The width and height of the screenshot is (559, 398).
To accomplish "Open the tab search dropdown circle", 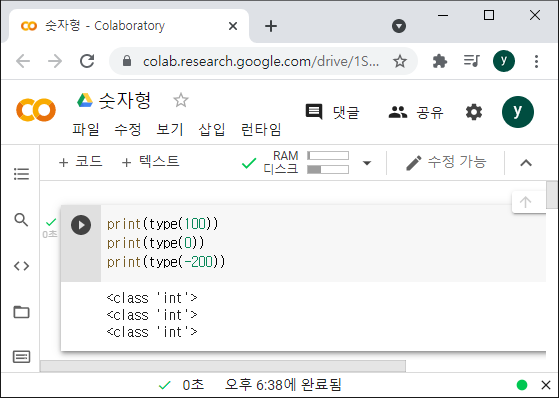I will 399,26.
